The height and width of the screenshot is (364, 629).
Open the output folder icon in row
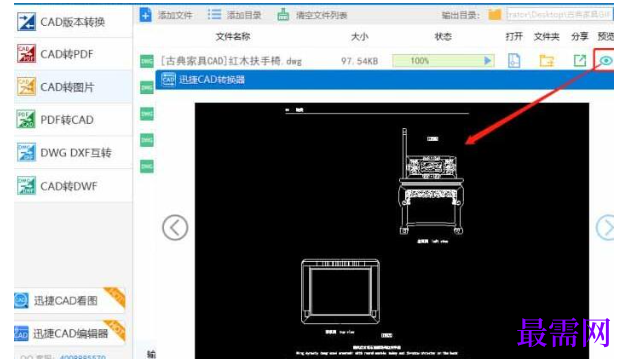(x=546, y=61)
